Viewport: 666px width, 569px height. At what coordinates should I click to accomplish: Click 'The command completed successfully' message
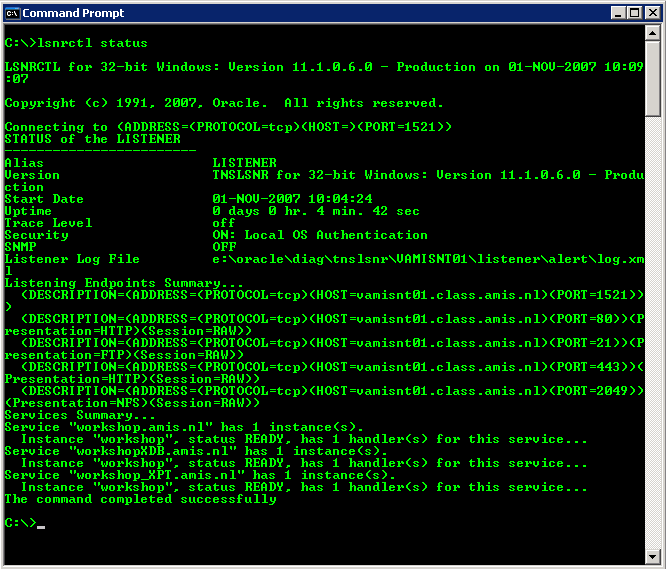point(140,499)
